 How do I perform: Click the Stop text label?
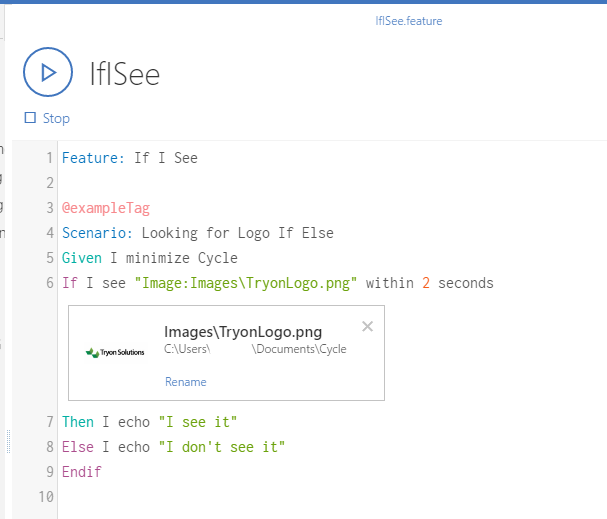coord(56,118)
